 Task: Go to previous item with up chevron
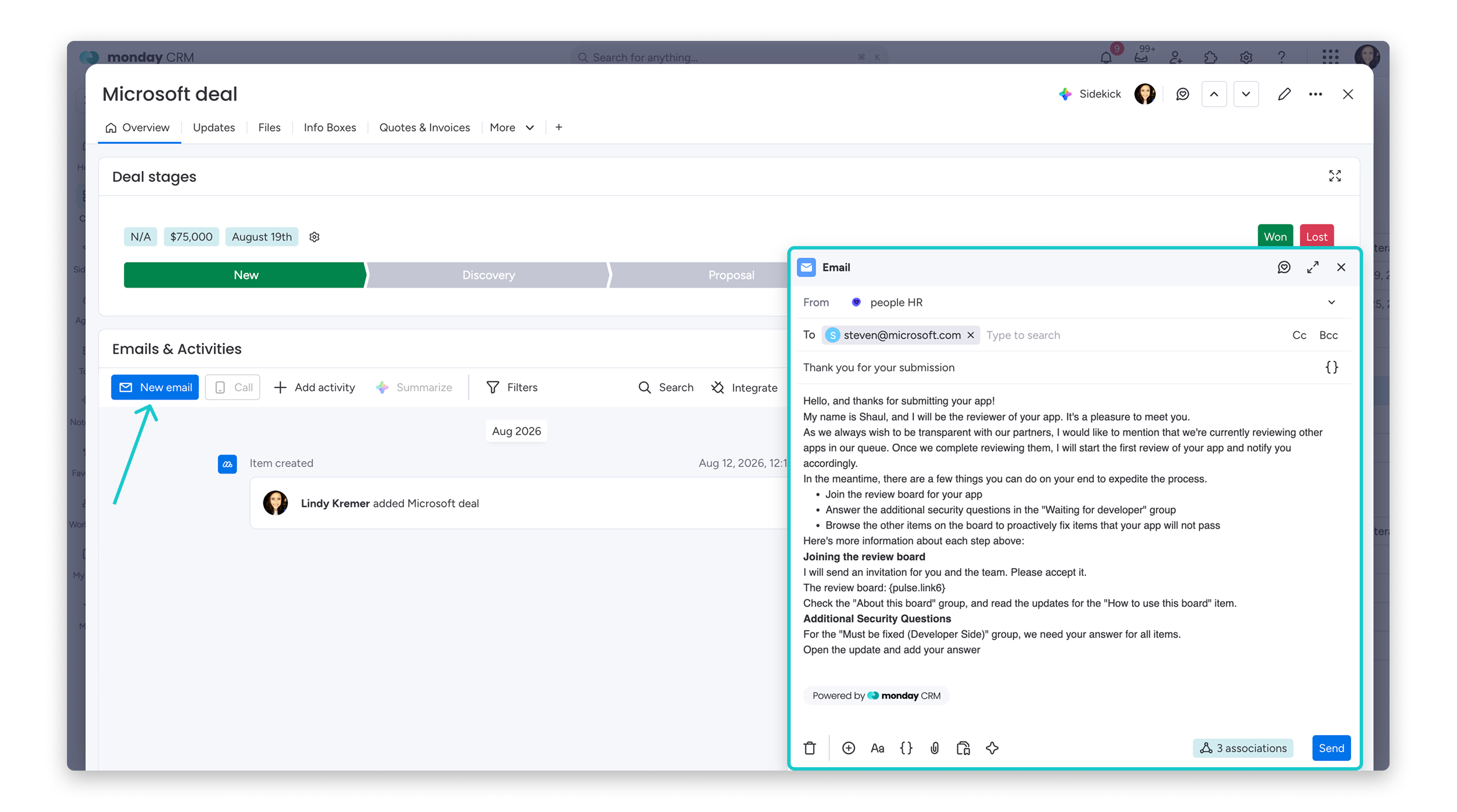coord(1214,94)
